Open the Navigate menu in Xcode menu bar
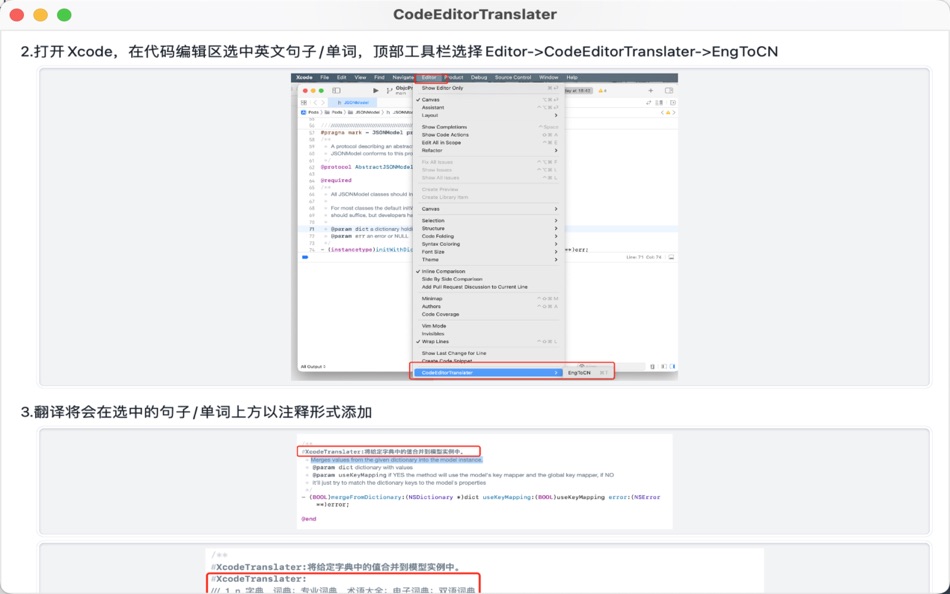The image size is (950, 594). 403,78
